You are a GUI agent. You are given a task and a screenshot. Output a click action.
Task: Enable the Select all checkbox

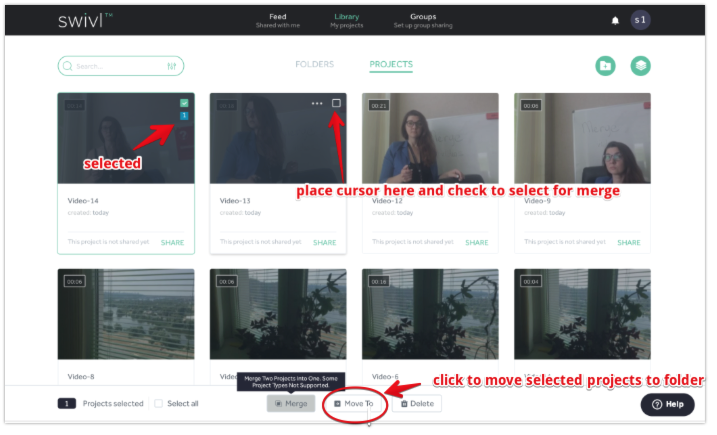point(159,404)
